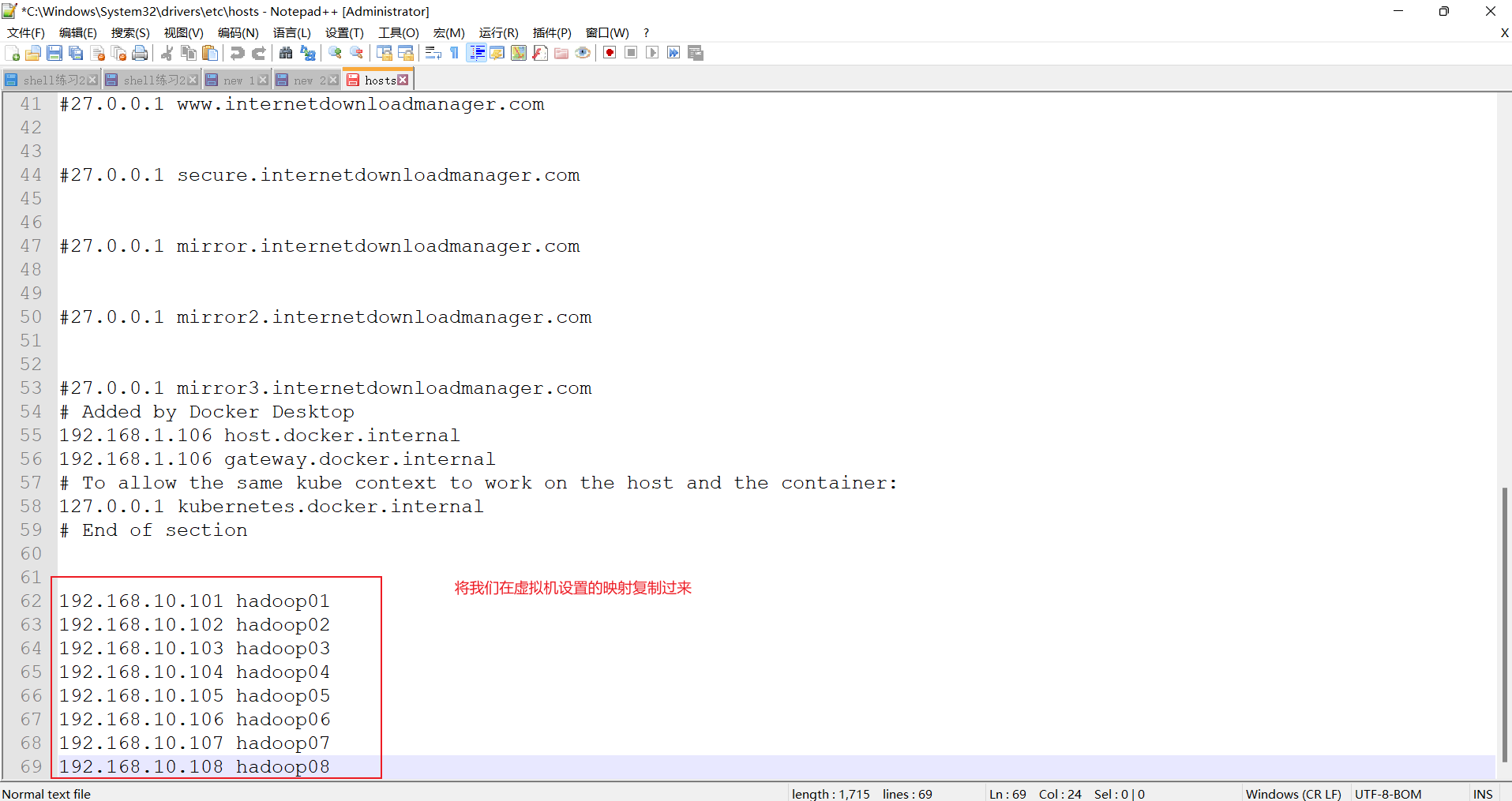The image size is (1512, 801).
Task: Close all documents with the Close All icon
Action: pos(118,53)
